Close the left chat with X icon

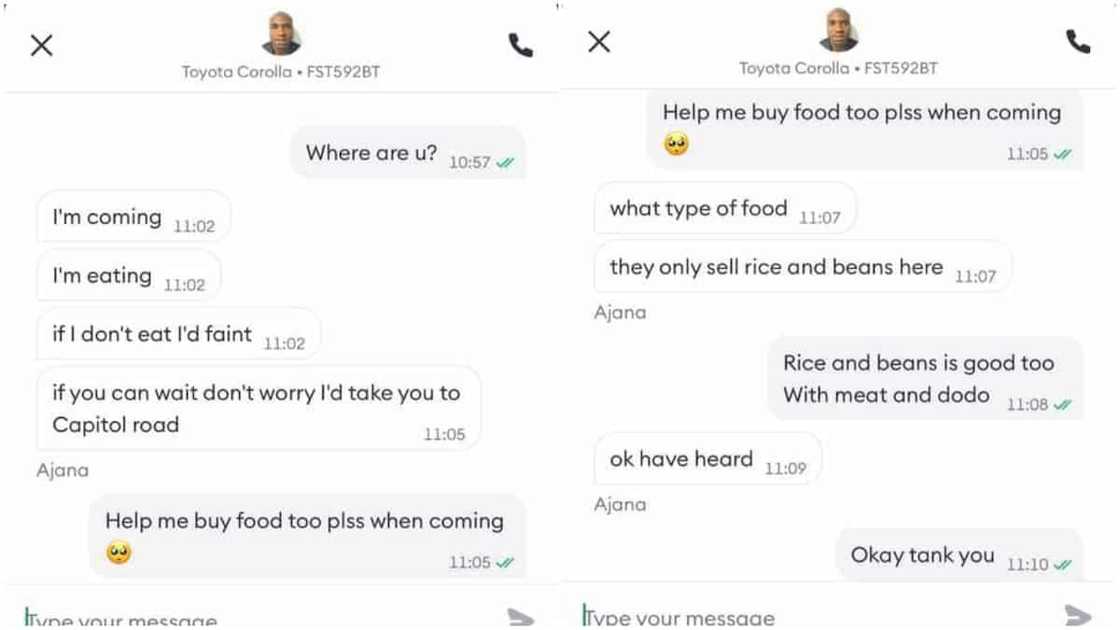click(x=41, y=46)
